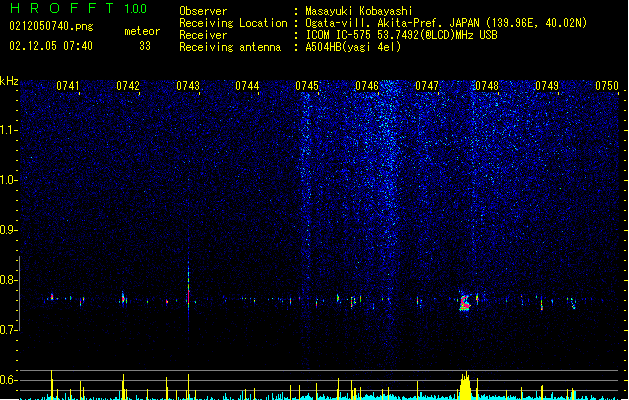Click the date stamp 02.12.05 07:40
Image resolution: width=629 pixels, height=400 pixels.
pos(51,46)
